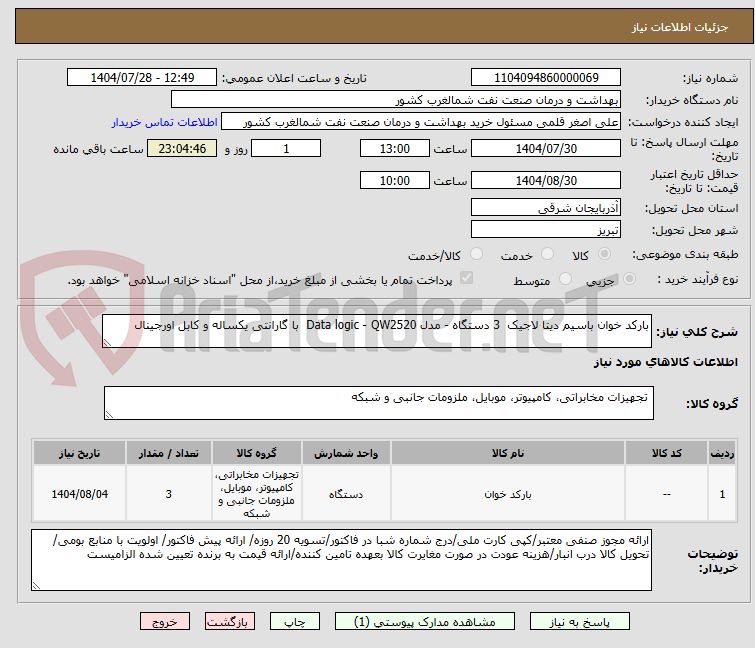Screen dimensions: 755x648
Task: Click the شماره نیاز field 1104094860000069
Action: point(546,78)
